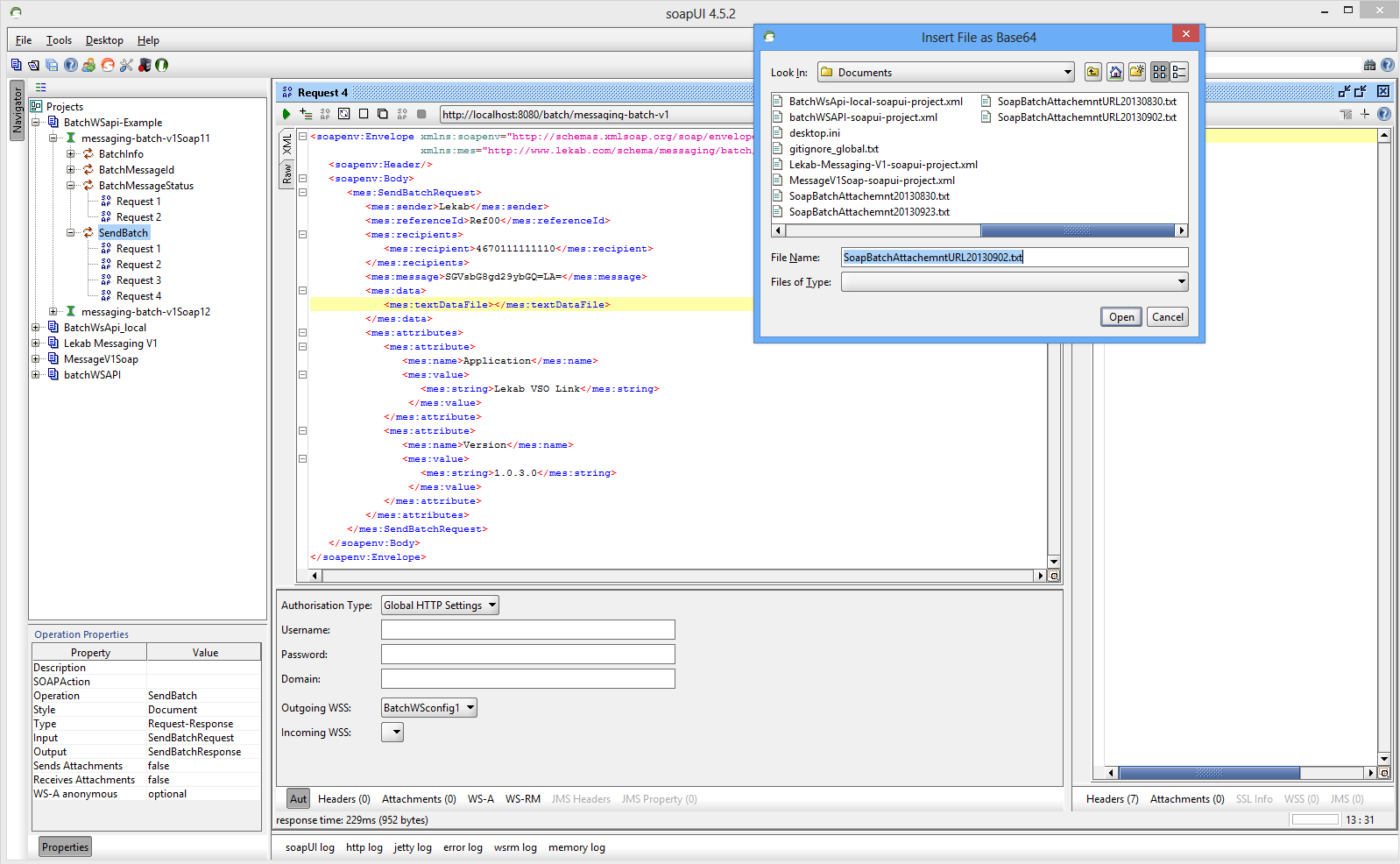Image resolution: width=1400 pixels, height=864 pixels.
Task: Click the Username input field
Action: coord(527,629)
